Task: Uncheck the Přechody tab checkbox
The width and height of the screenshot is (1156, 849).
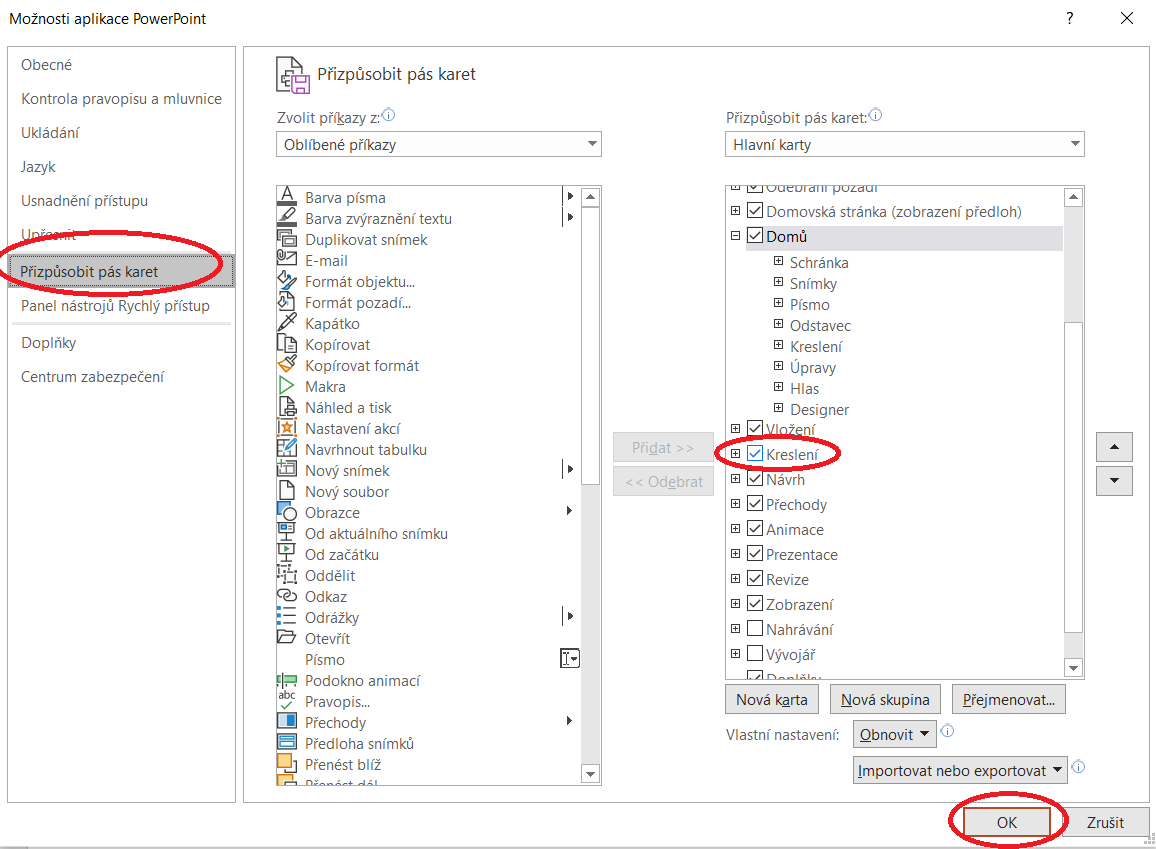Action: (755, 504)
